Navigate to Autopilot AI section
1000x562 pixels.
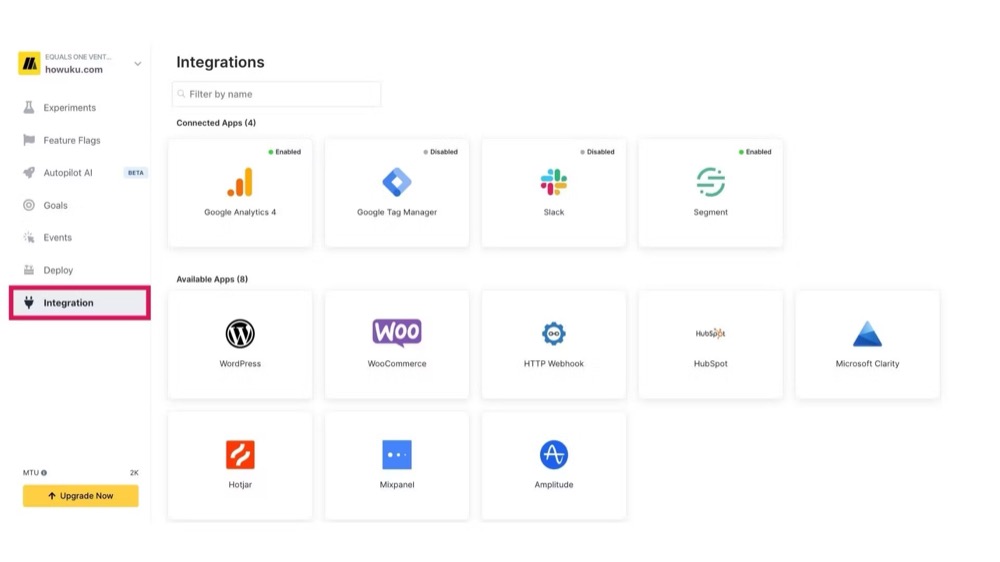[68, 173]
